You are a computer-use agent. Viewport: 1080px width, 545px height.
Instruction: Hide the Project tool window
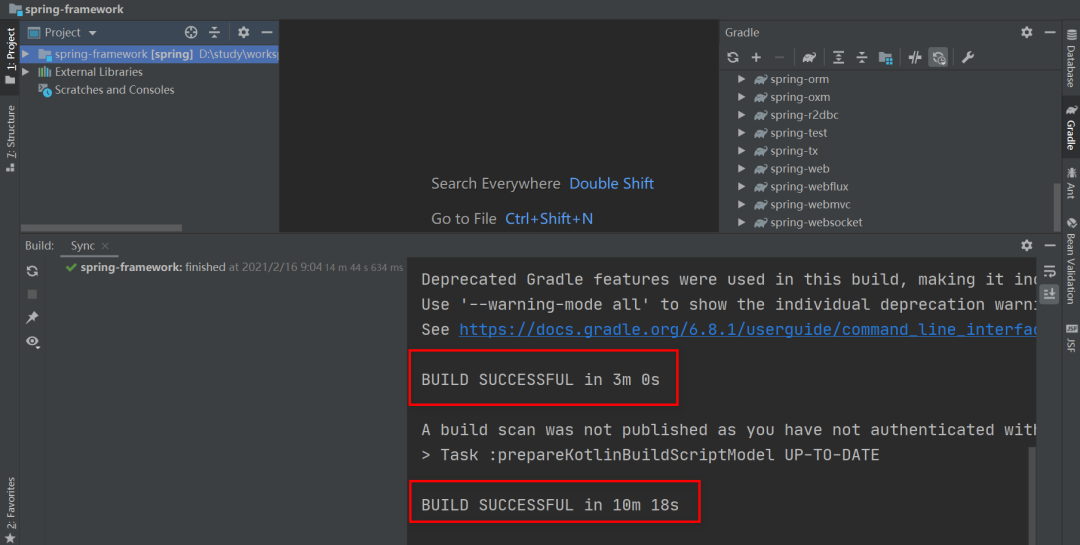[267, 32]
